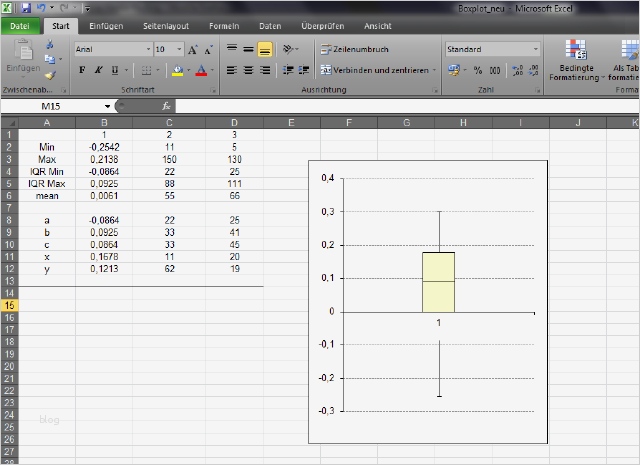Open the font size dropdown
Viewport: 640px width, 465px height.
pyautogui.click(x=177, y=49)
